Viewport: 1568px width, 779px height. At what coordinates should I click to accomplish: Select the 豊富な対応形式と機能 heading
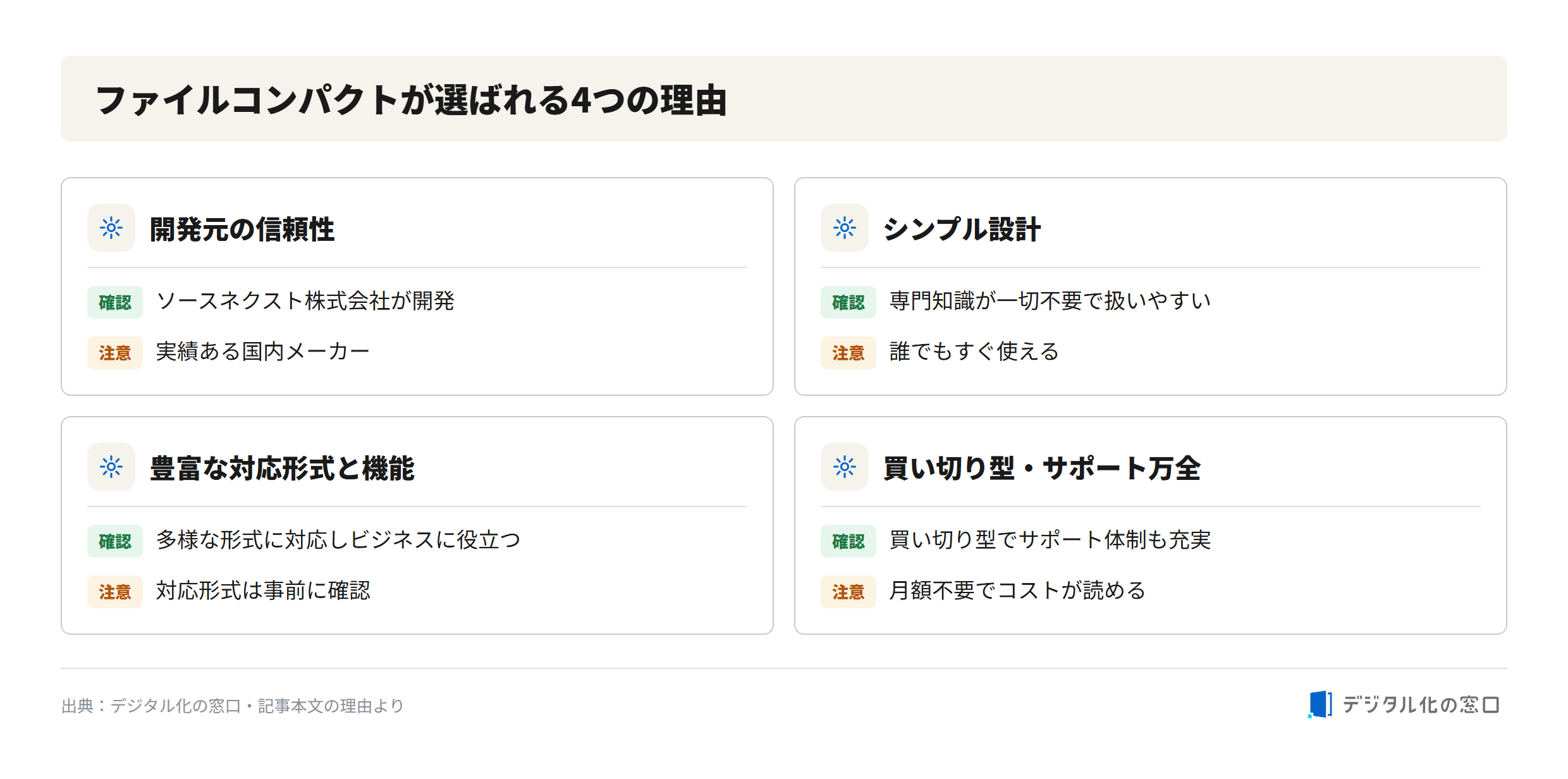click(x=282, y=468)
